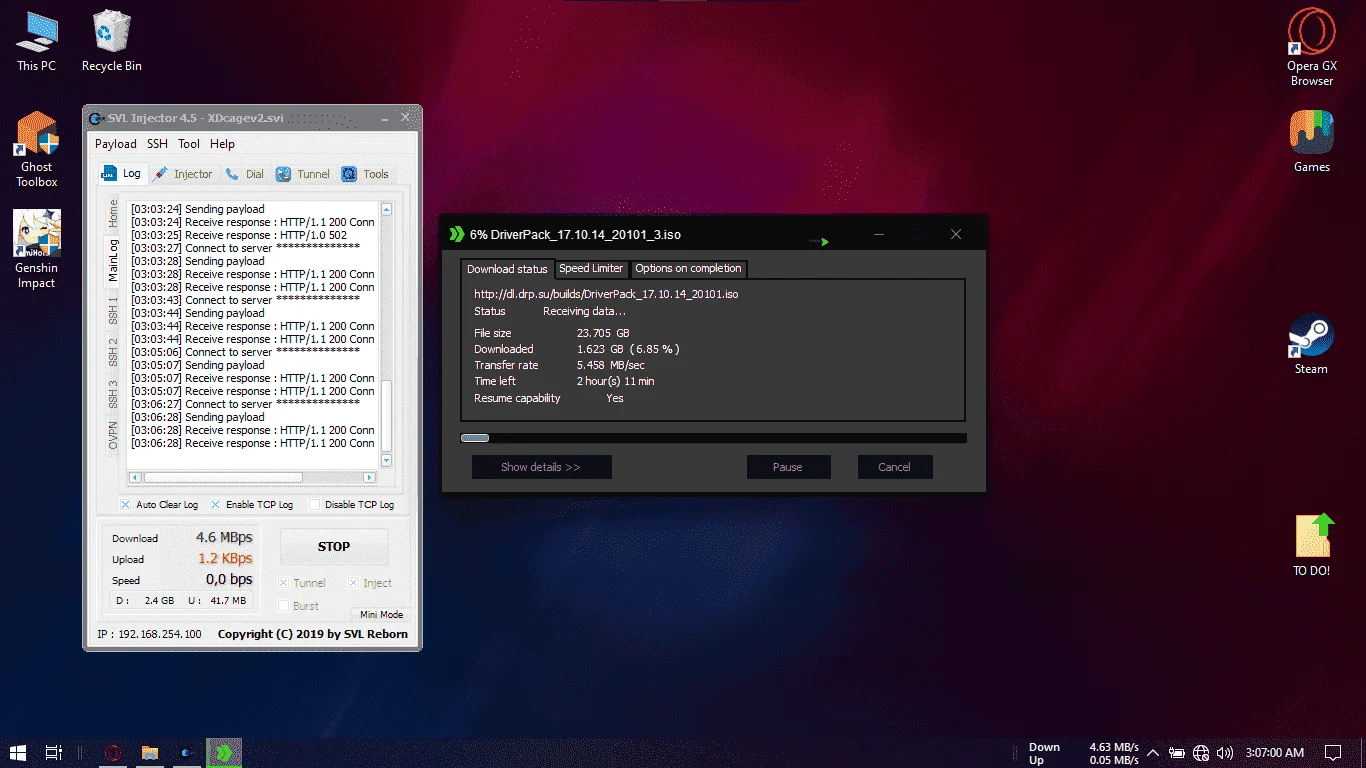This screenshot has width=1366, height=768.
Task: Select Opera GX taskbar icon
Action: coord(113,752)
